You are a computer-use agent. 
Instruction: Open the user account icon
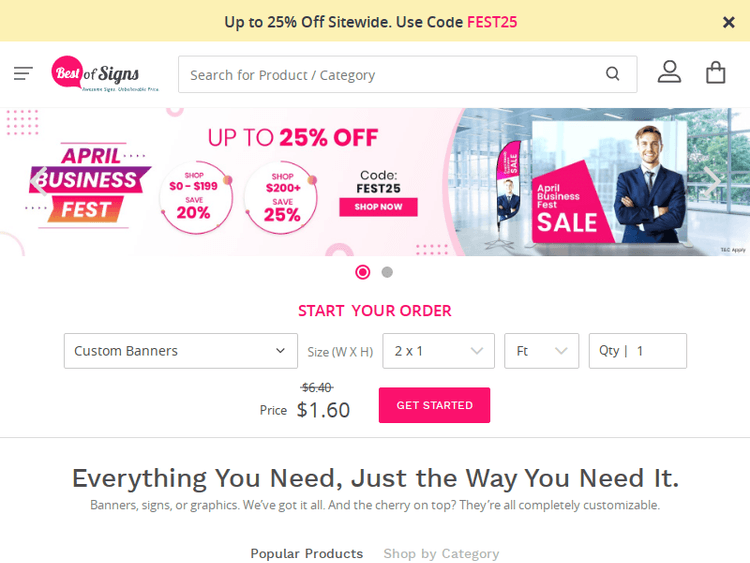point(669,72)
